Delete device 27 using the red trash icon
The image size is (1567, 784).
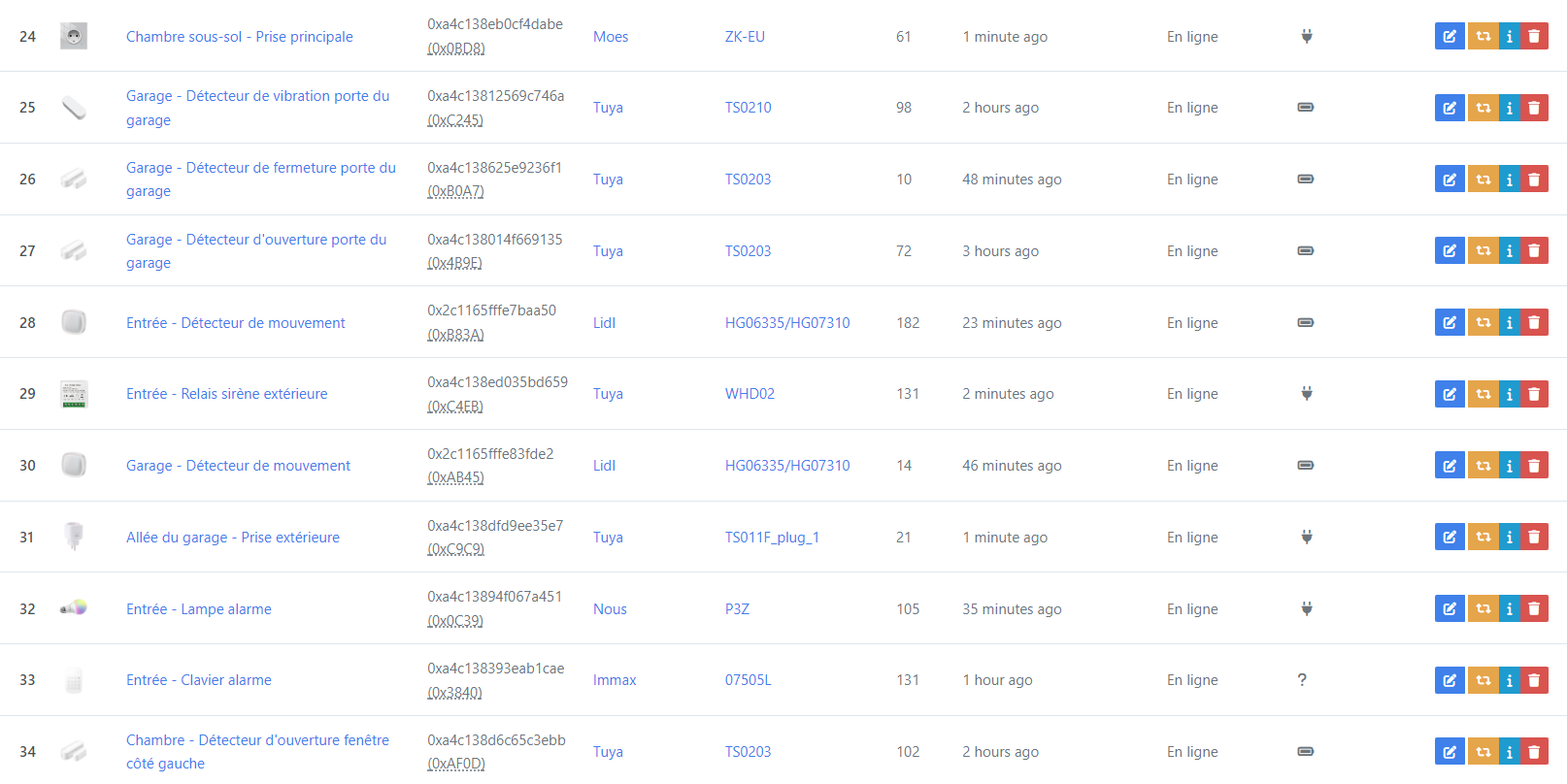1534,251
